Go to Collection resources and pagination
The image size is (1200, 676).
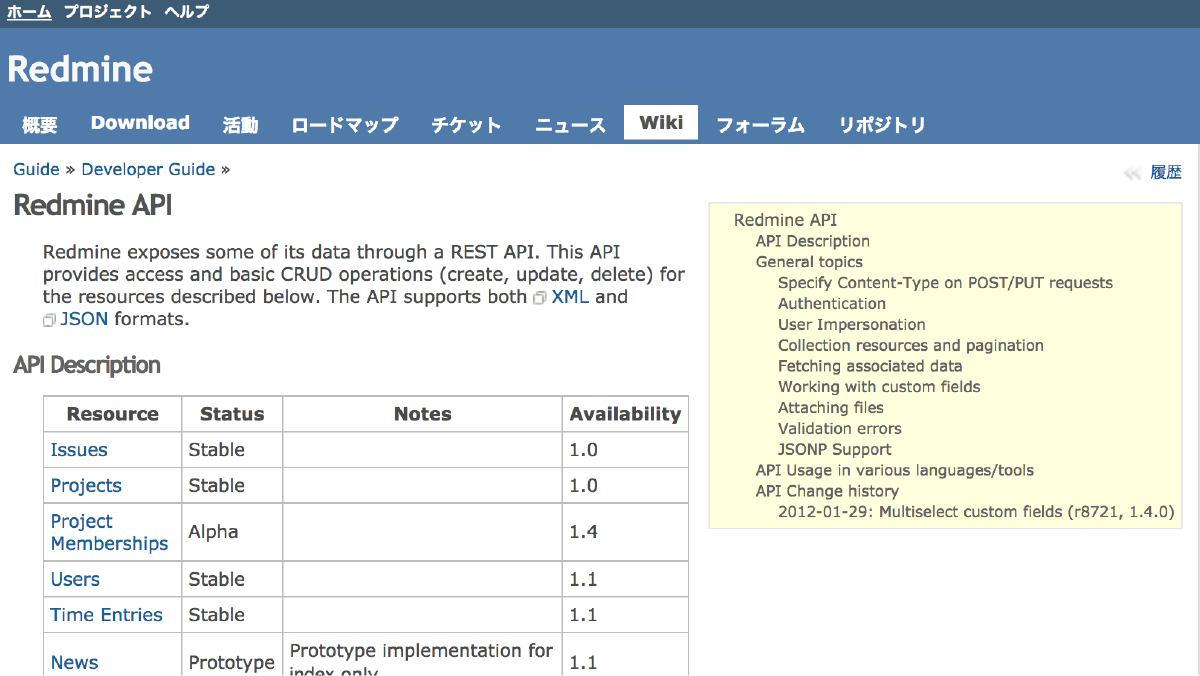pyautogui.click(x=911, y=346)
